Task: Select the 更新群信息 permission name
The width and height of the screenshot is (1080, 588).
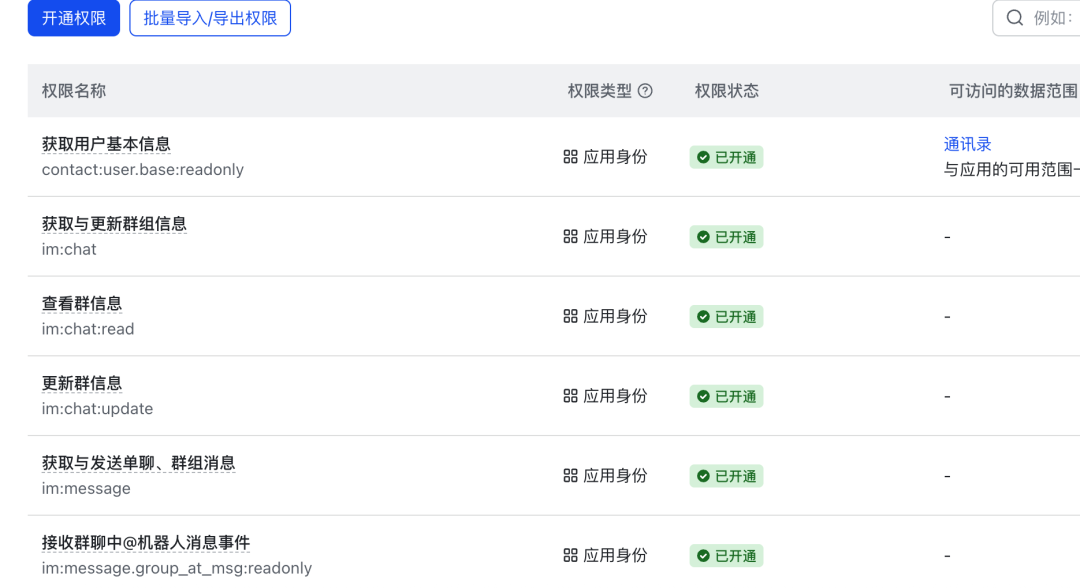Action: click(82, 383)
